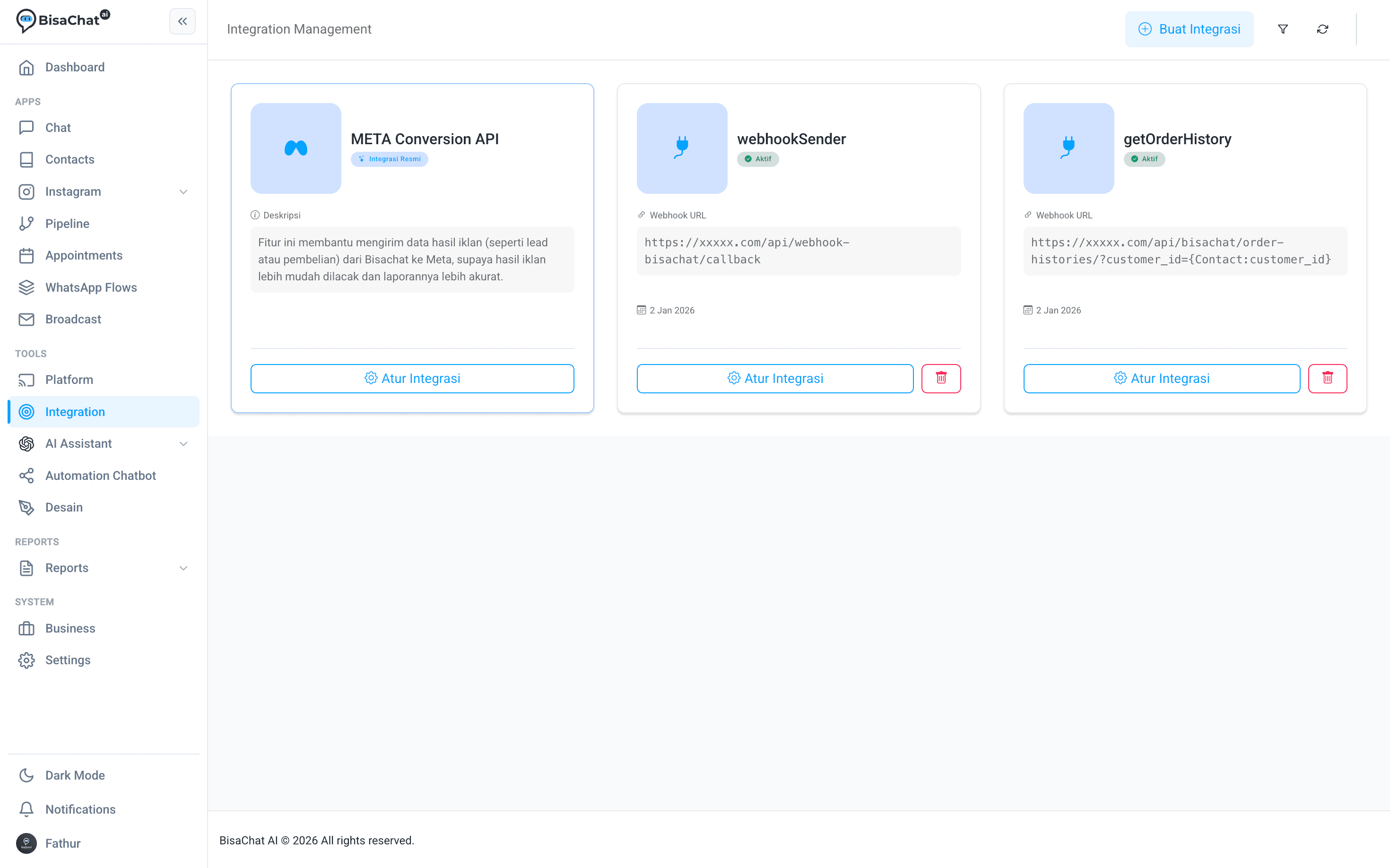Click the Chat bubble icon
1390x868 pixels.
[26, 128]
